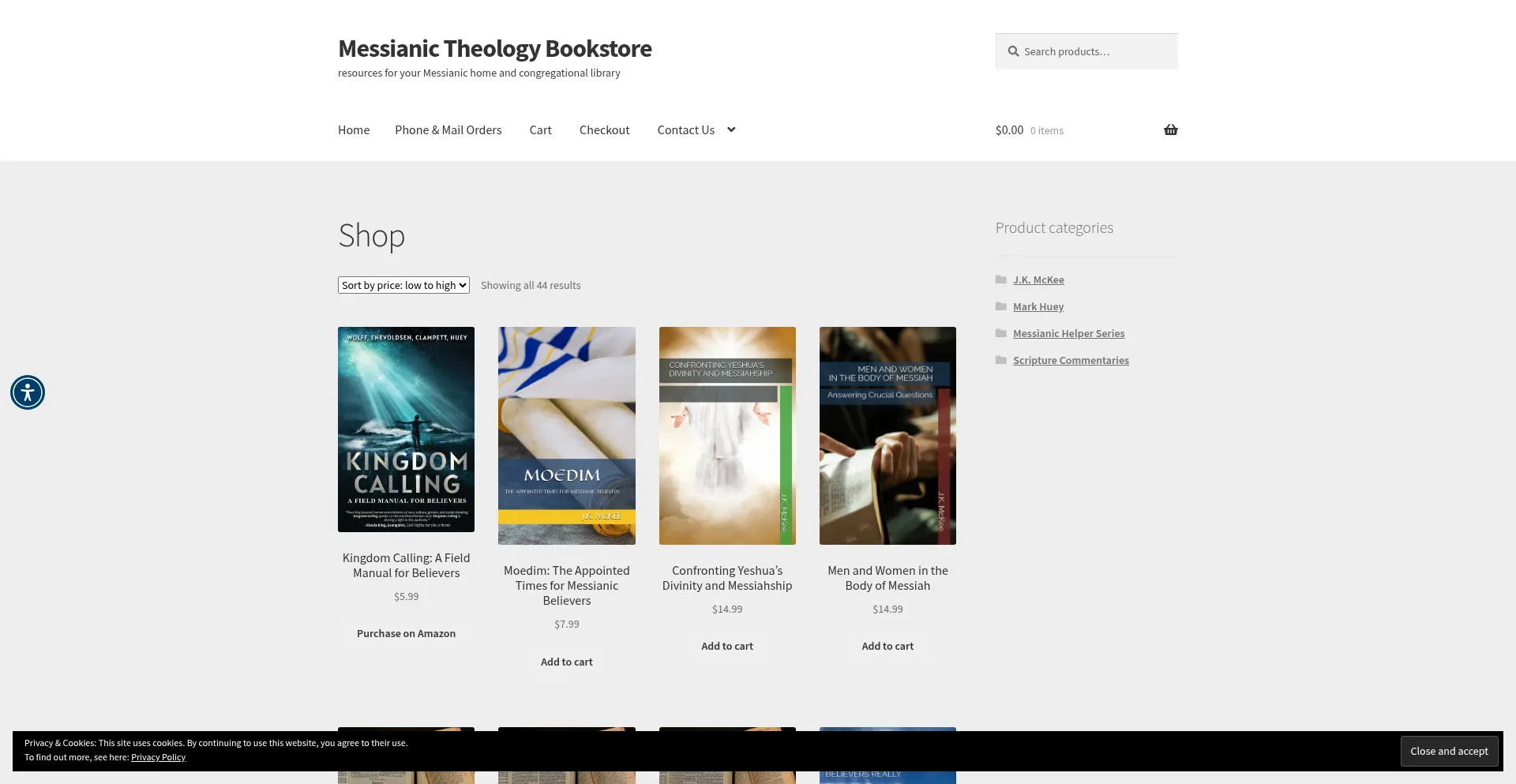The image size is (1516, 784).
Task: Open the Checkout menu item
Action: coord(605,130)
